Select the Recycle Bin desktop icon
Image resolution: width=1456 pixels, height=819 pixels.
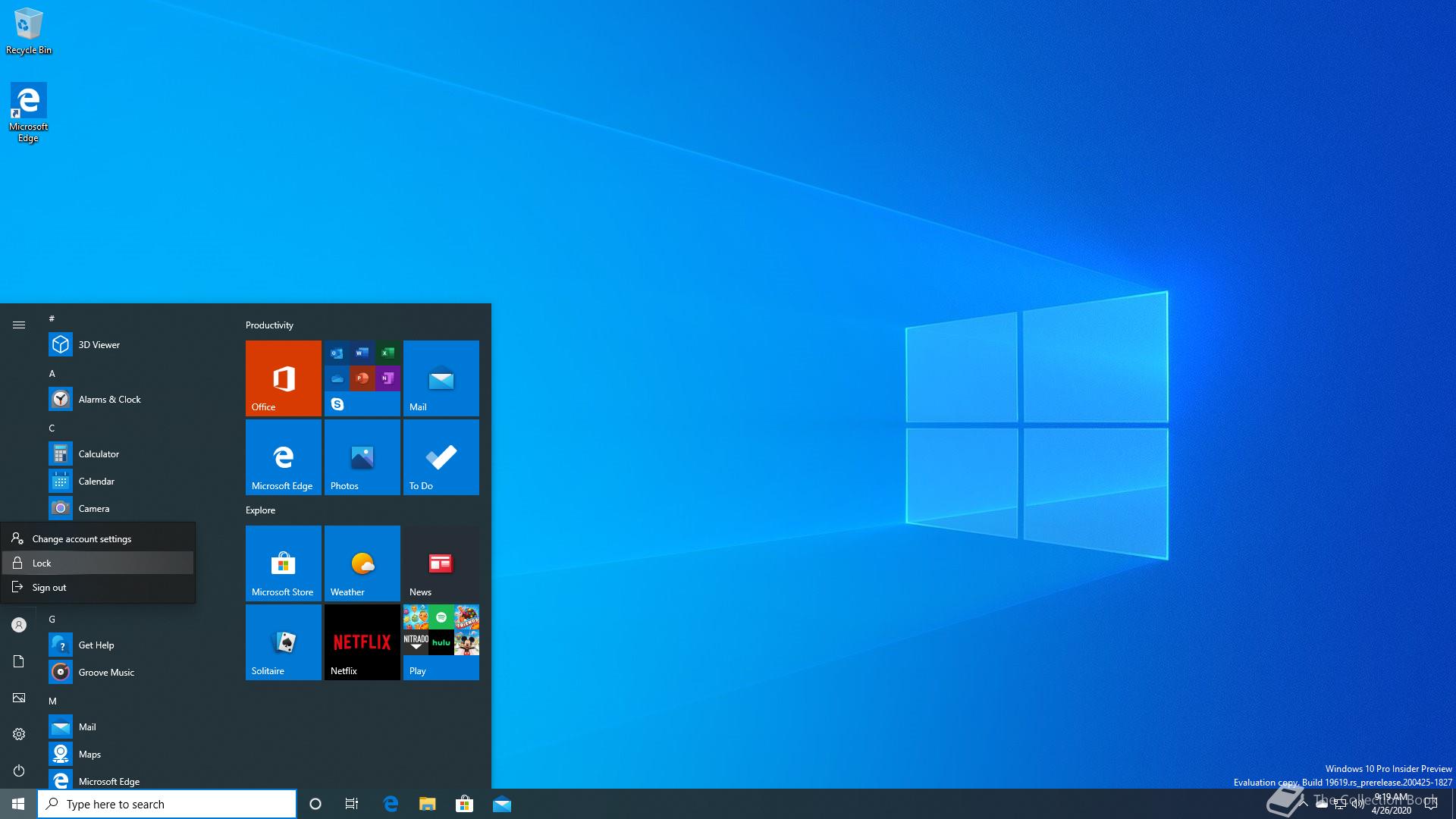29,31
